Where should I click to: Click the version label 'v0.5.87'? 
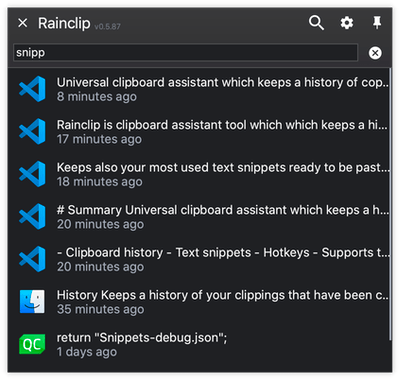point(107,26)
